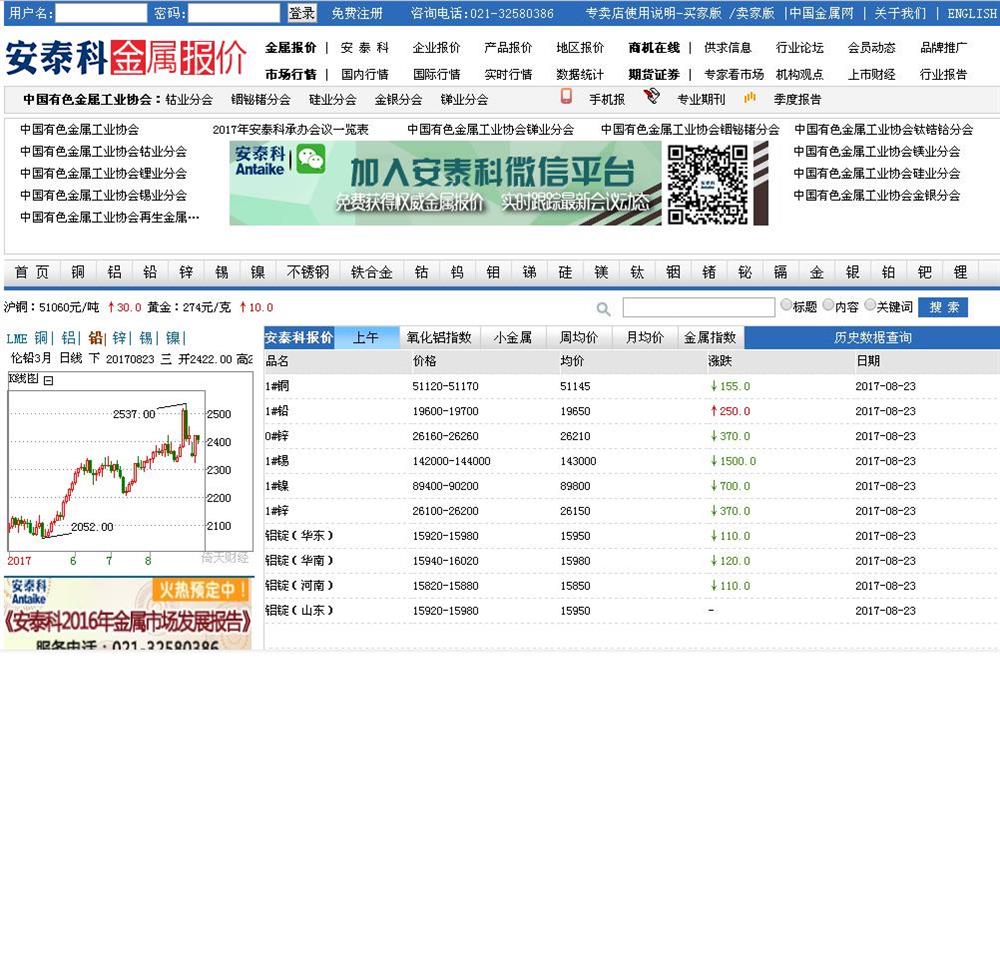
Task: Click the 铝锭(山东) row name
Action: [299, 610]
